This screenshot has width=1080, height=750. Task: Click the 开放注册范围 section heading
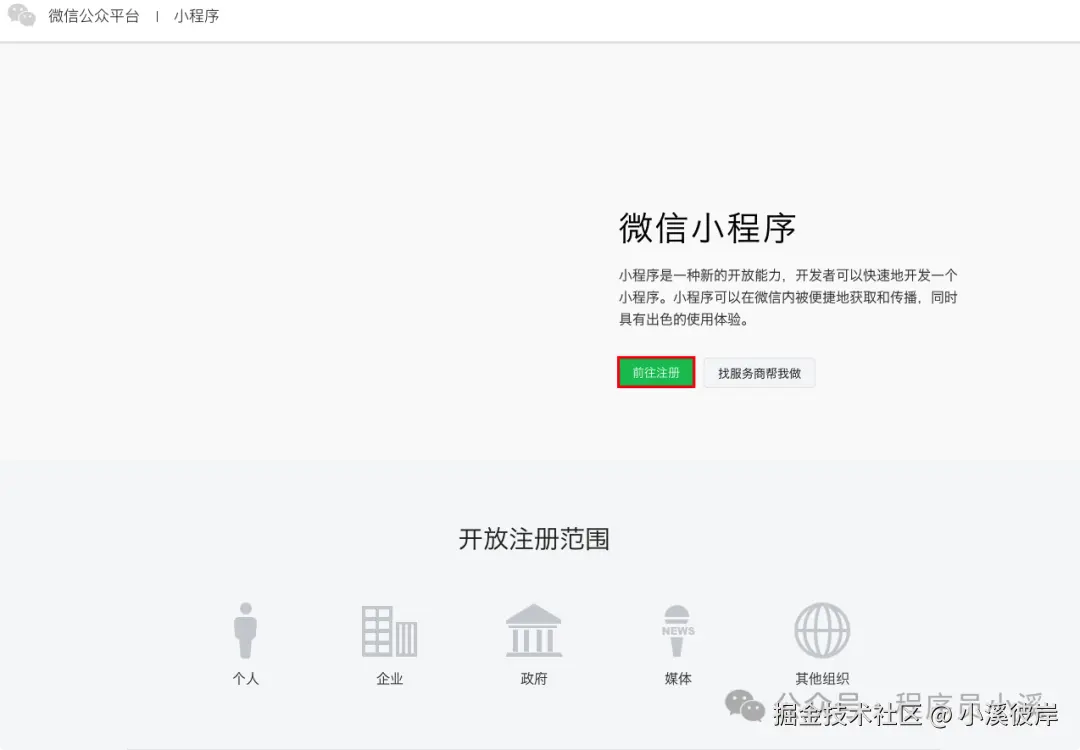coord(533,539)
